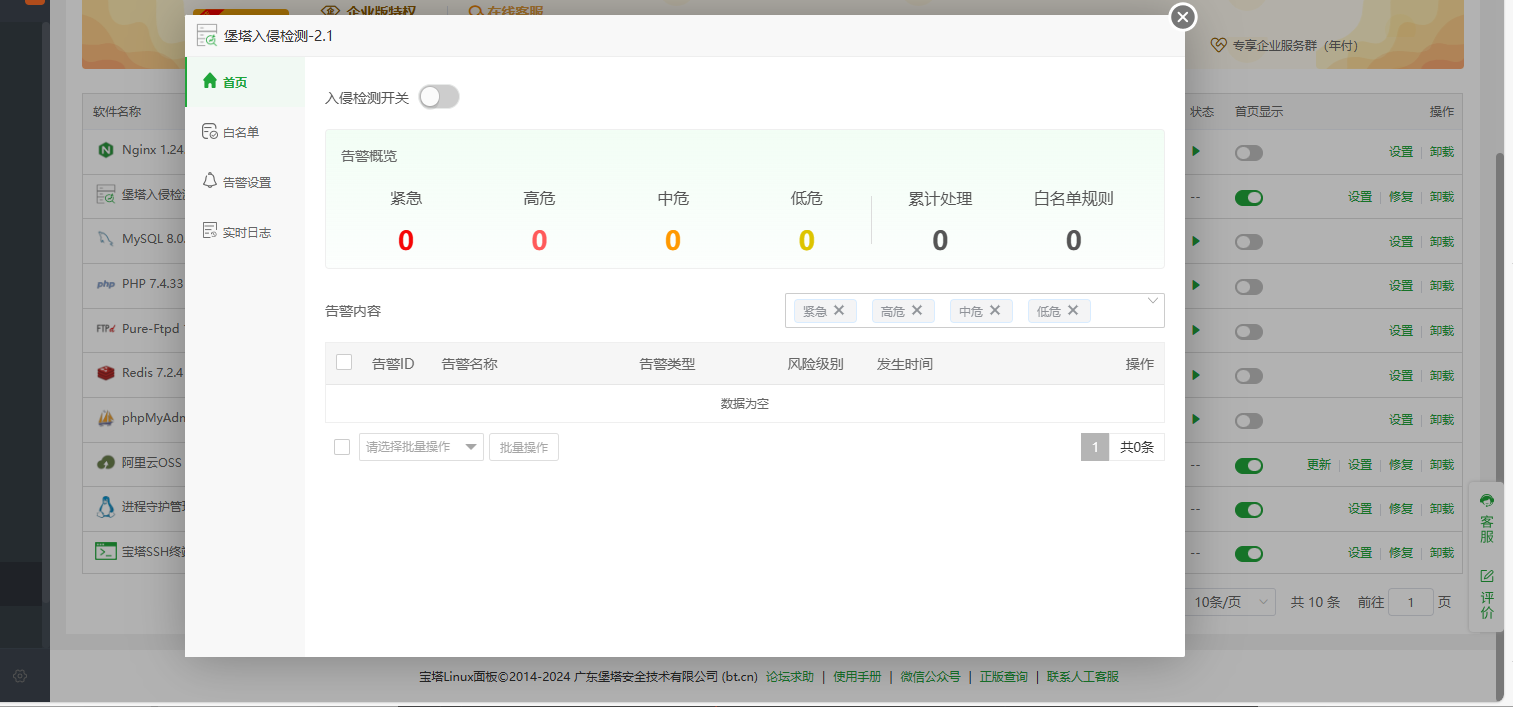Screen dimensions: 1513x707
Task: Click the MySQL icon in software list
Action: 105,240
